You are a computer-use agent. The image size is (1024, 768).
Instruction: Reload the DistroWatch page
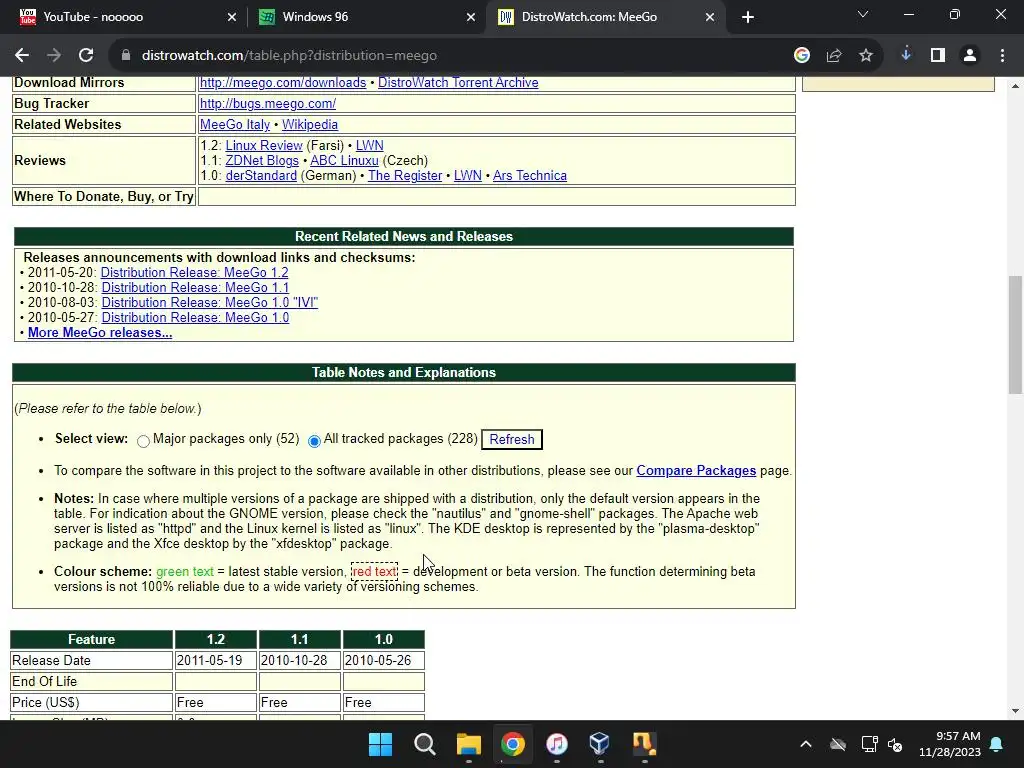coord(86,56)
